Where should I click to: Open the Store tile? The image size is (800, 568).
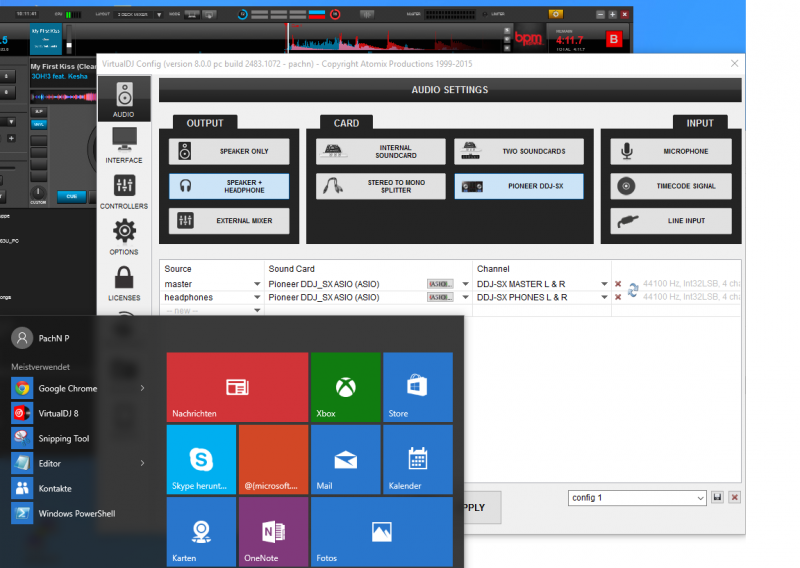pos(418,387)
